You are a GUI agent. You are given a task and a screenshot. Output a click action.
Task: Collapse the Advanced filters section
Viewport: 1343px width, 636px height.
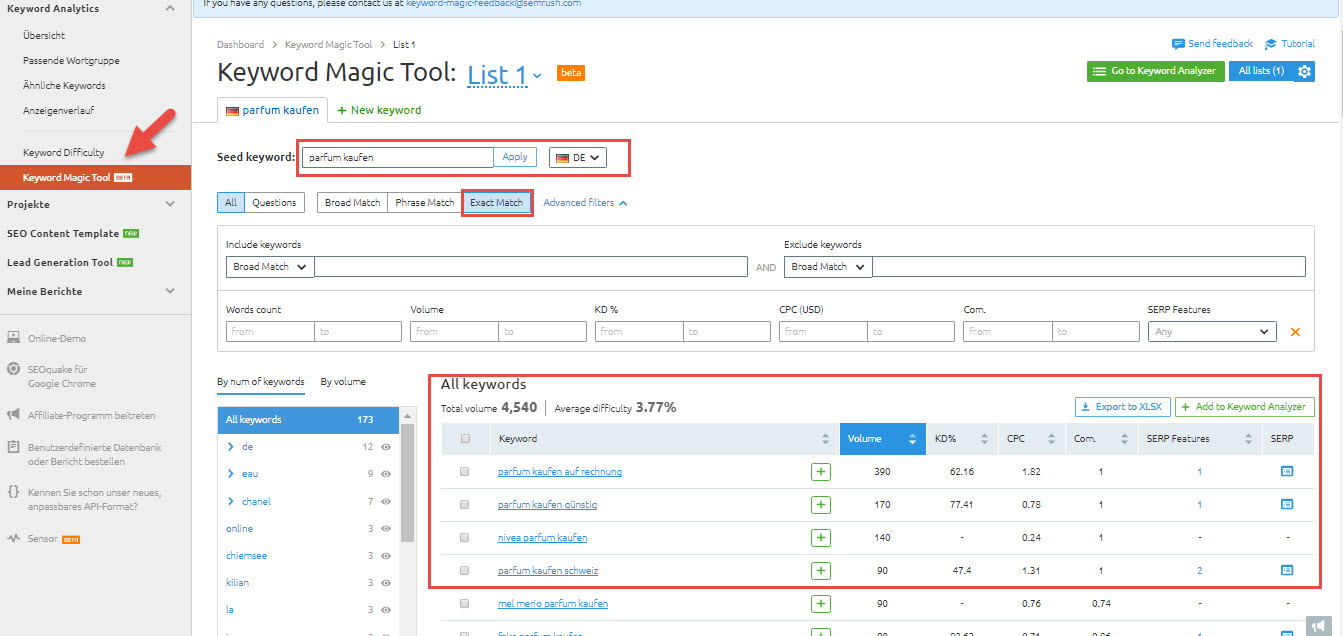[585, 203]
